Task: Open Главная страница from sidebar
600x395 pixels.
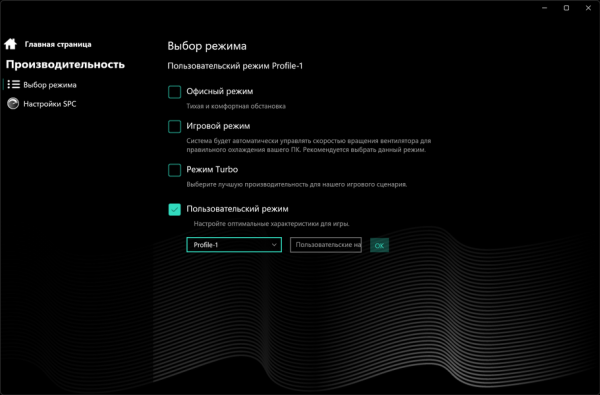Action: pos(58,44)
